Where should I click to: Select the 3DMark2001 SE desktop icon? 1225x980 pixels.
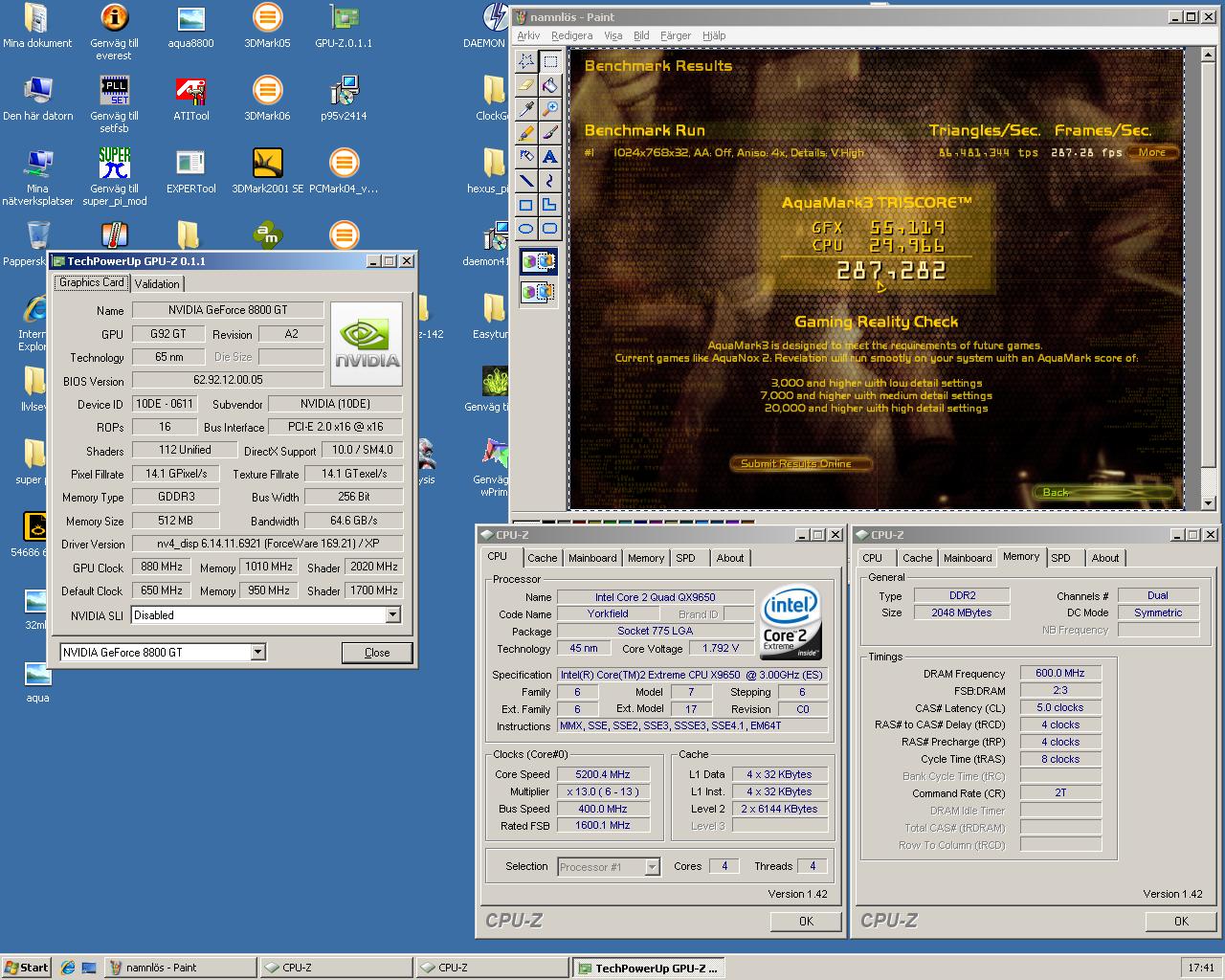[267, 170]
